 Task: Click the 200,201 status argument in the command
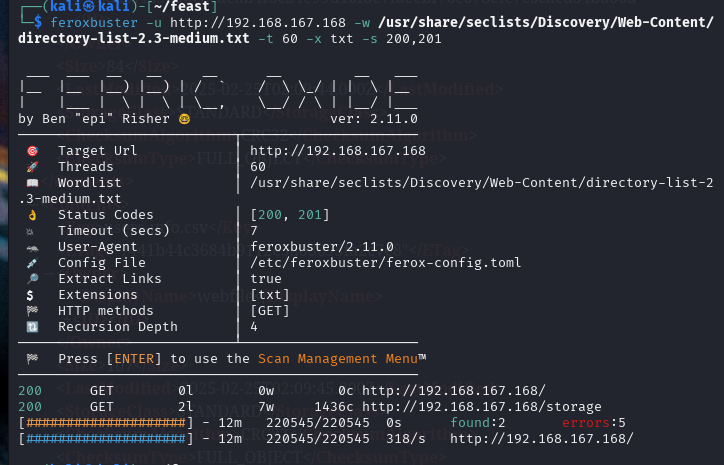point(414,39)
